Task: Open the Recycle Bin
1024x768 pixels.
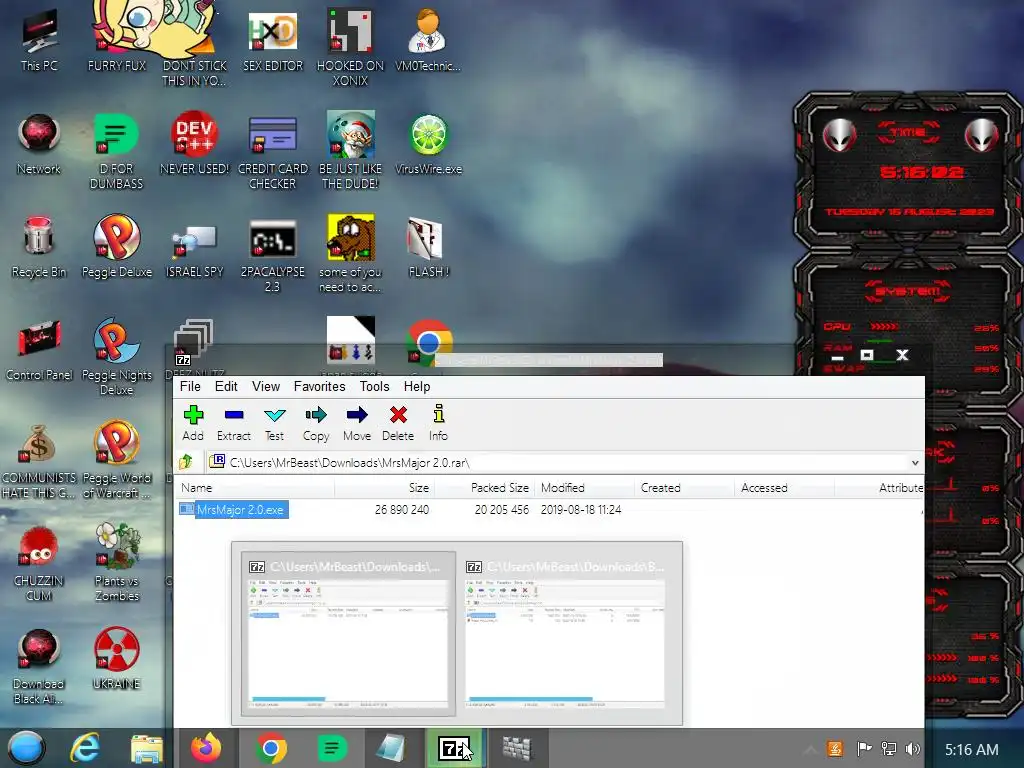Action: (39, 247)
